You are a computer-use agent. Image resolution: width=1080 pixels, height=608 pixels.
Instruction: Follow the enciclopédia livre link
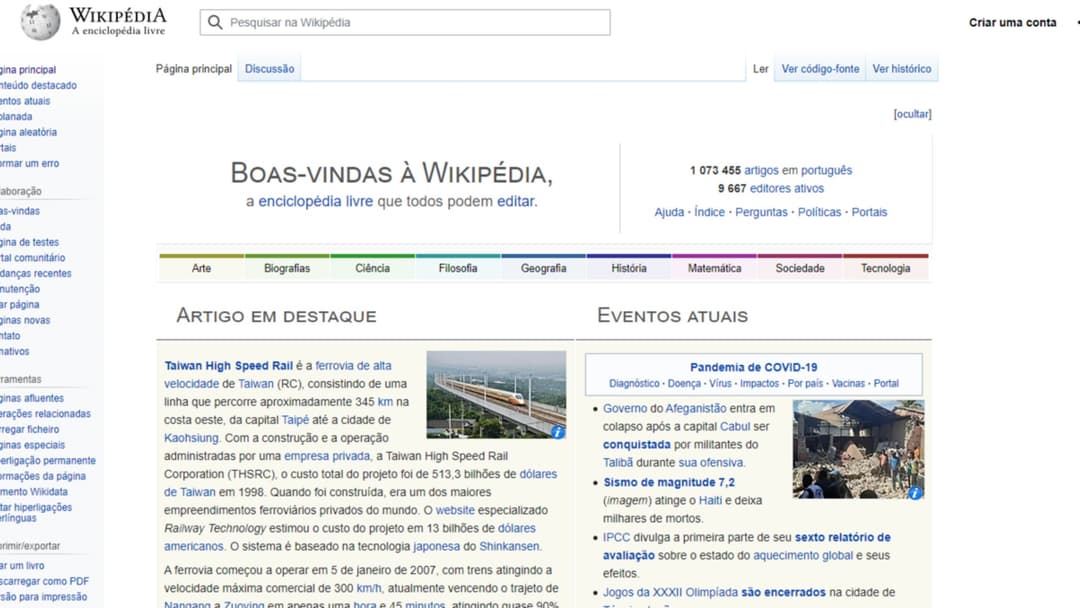pyautogui.click(x=315, y=201)
